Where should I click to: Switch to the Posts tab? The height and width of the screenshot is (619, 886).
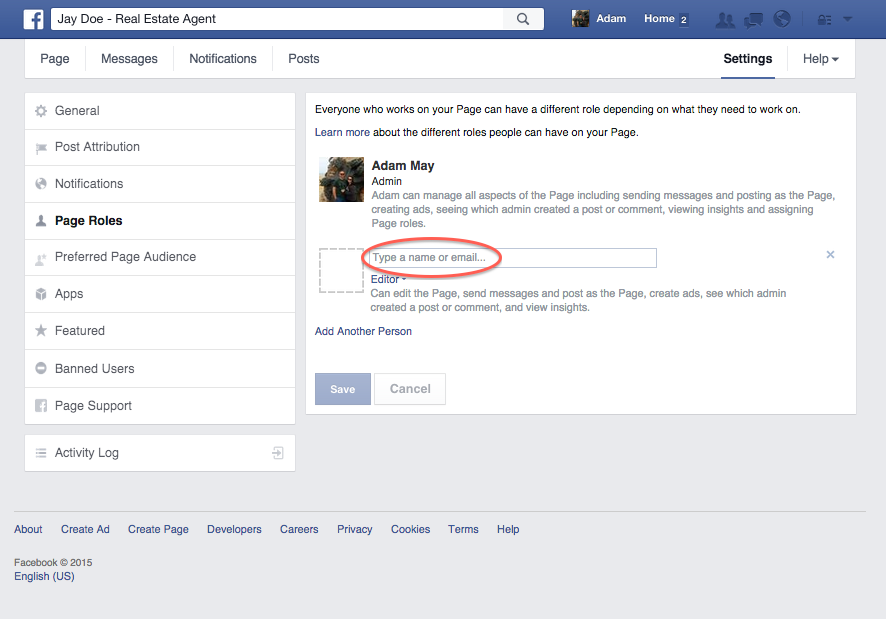pyautogui.click(x=303, y=59)
